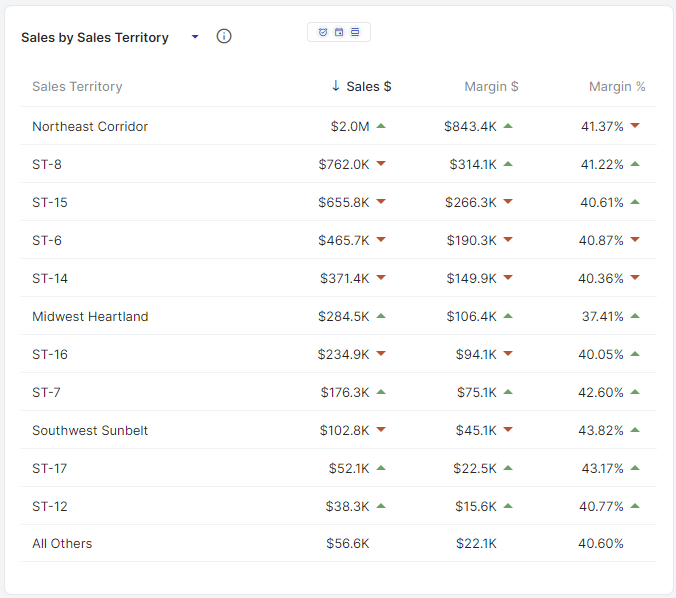This screenshot has height=598, width=676.
Task: Select the Midwest Heartland territory
Action: [90, 317]
